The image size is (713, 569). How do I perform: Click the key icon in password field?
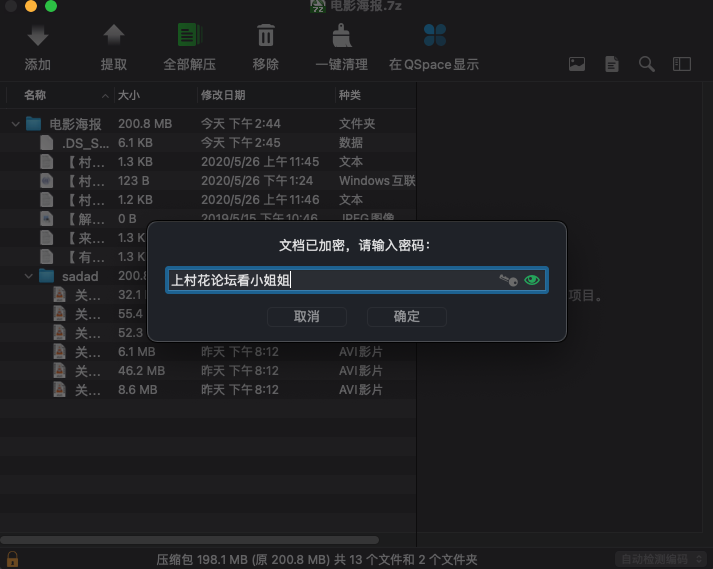coord(508,280)
